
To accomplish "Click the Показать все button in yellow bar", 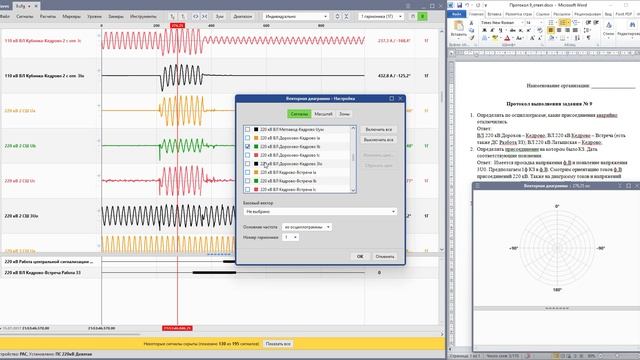I will 278,344.
